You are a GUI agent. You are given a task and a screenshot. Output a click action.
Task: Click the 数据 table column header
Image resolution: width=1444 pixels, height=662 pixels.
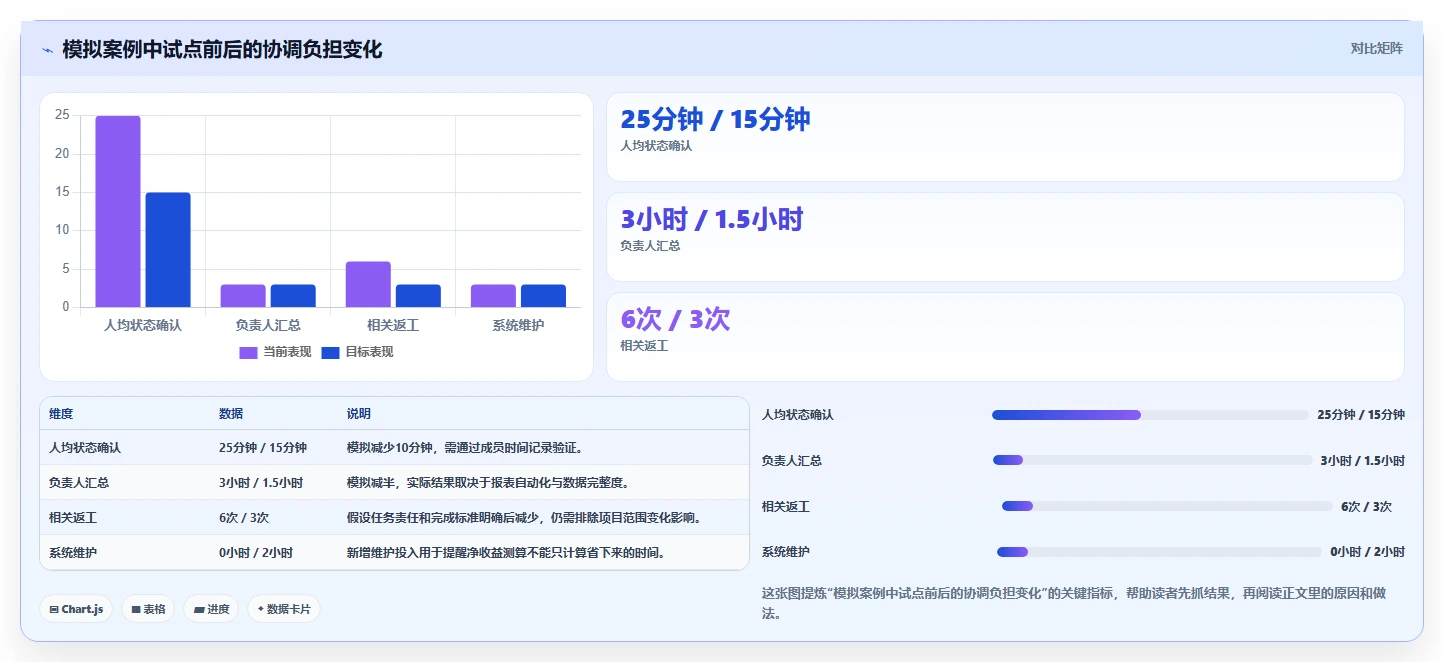(x=231, y=414)
